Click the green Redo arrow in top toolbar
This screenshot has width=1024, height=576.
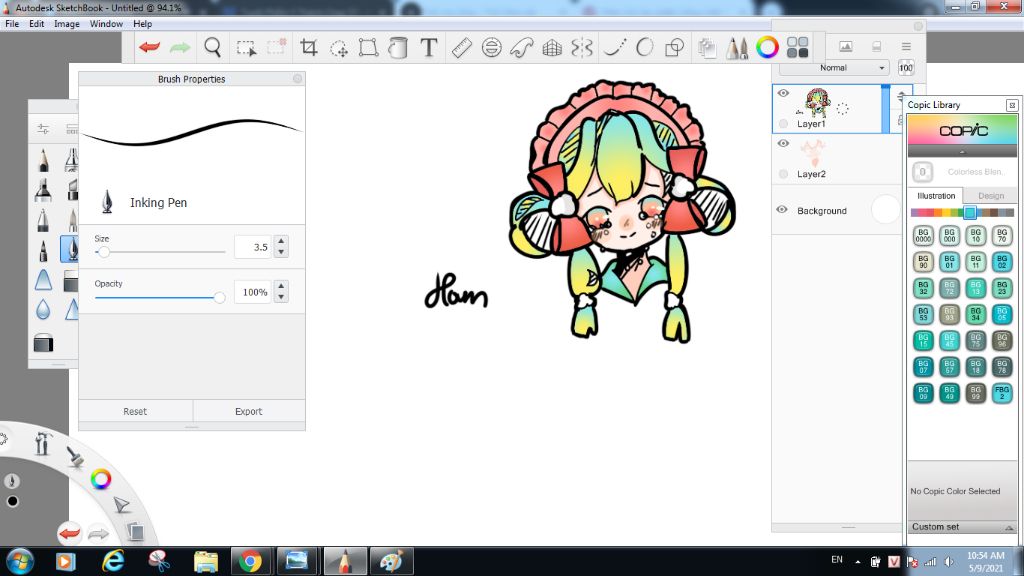(x=180, y=47)
